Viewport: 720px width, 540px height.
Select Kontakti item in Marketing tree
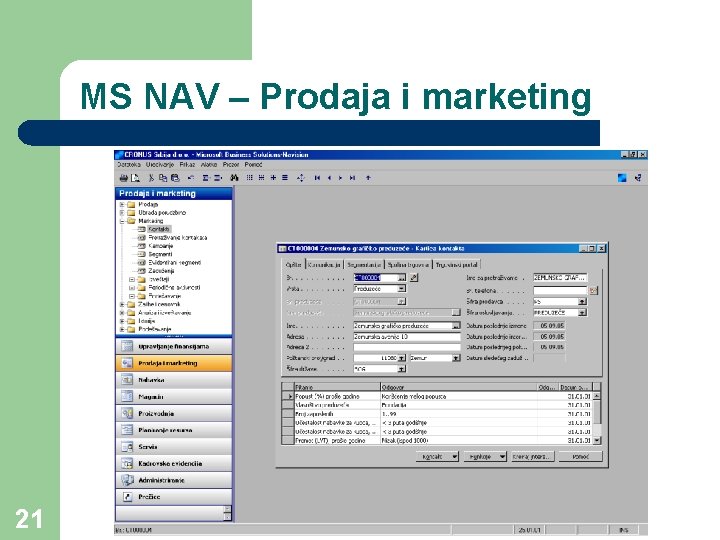159,229
